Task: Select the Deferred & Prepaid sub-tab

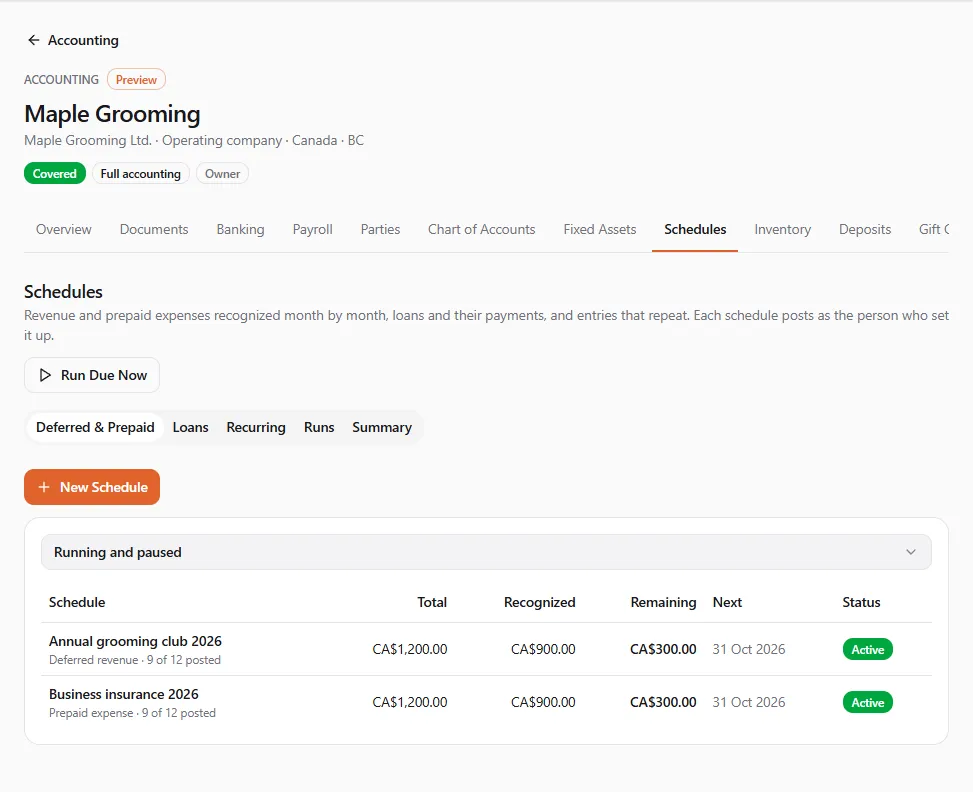Action: point(95,428)
